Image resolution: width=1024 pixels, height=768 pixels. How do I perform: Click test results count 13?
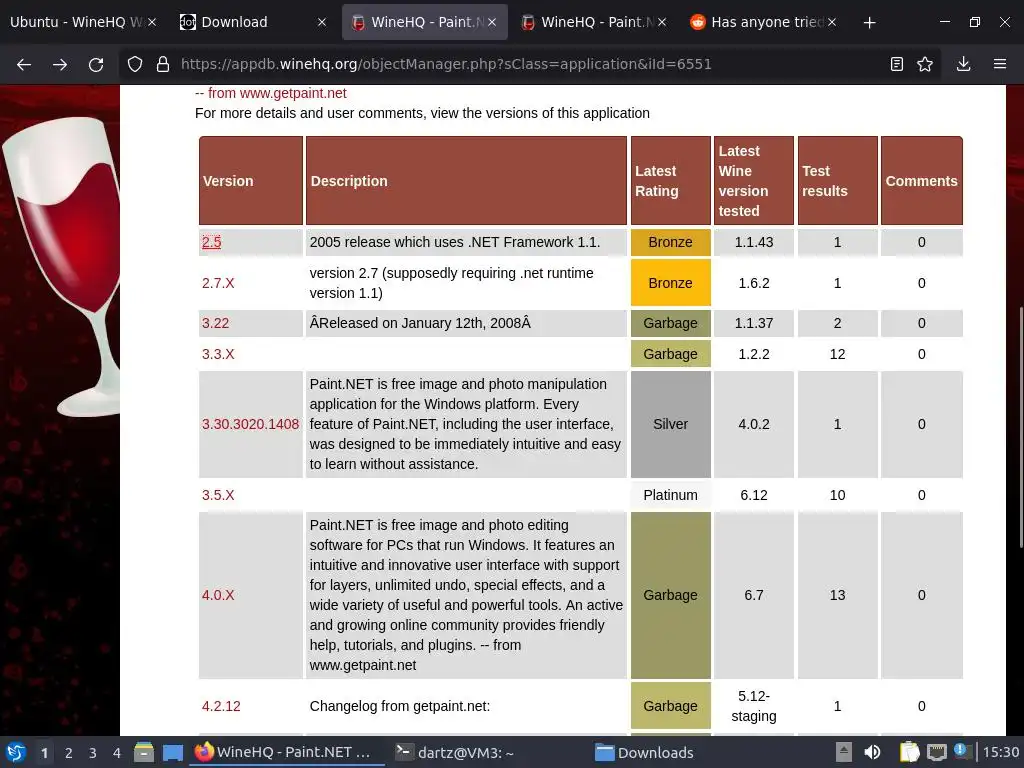[838, 596]
